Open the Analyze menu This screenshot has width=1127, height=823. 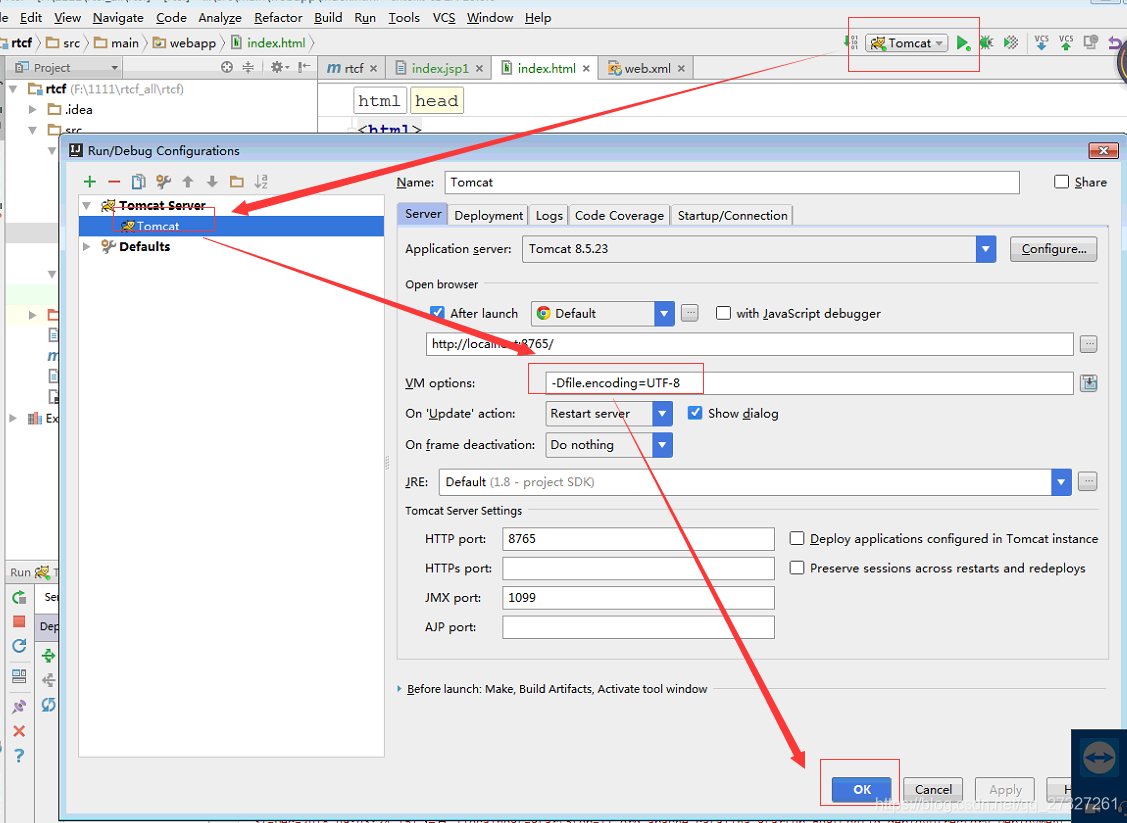click(x=220, y=17)
